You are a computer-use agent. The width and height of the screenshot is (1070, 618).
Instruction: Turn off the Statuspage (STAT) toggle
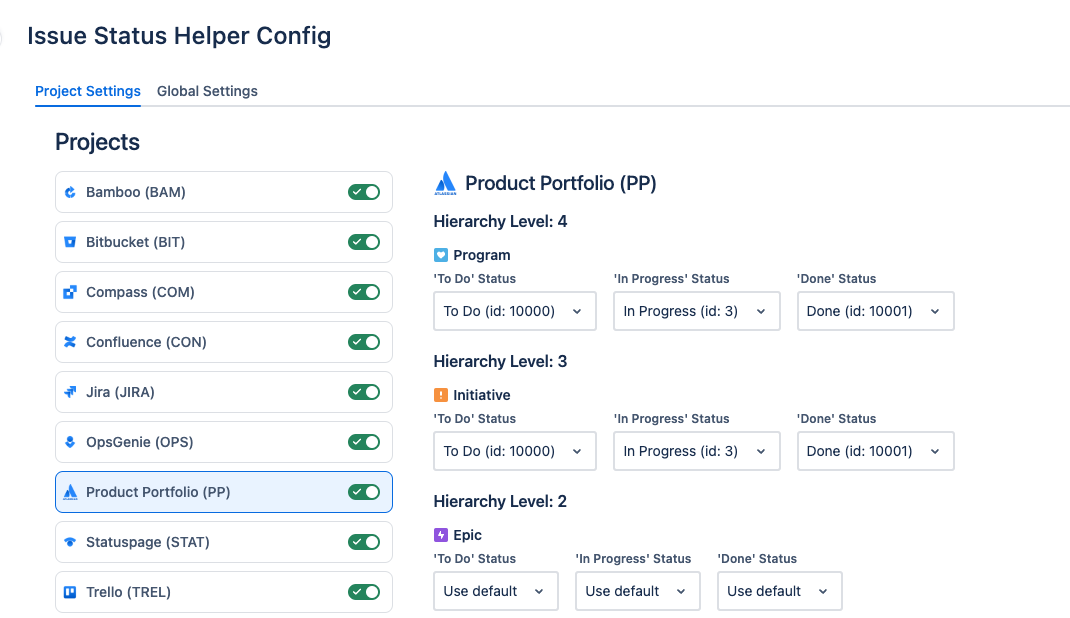tap(364, 542)
